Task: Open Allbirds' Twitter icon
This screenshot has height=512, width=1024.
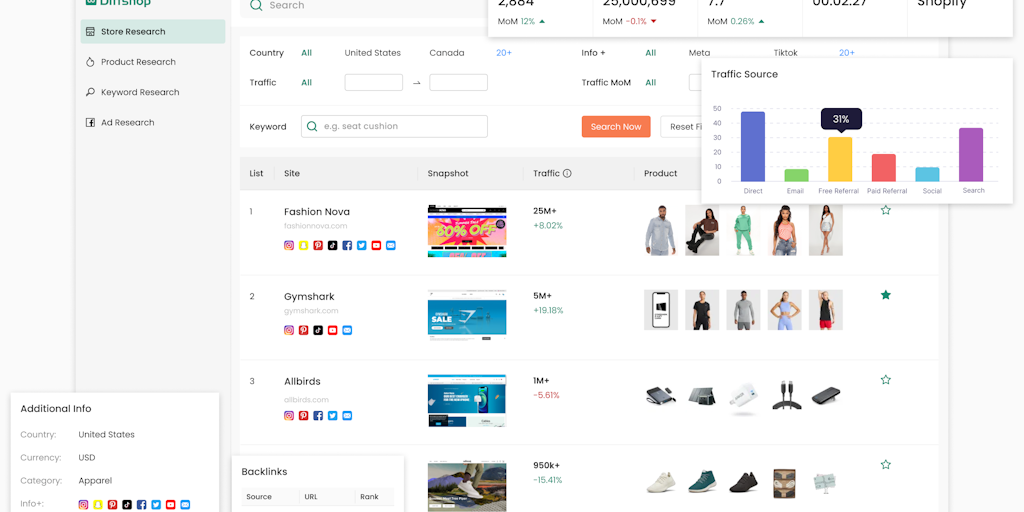Action: [332, 415]
